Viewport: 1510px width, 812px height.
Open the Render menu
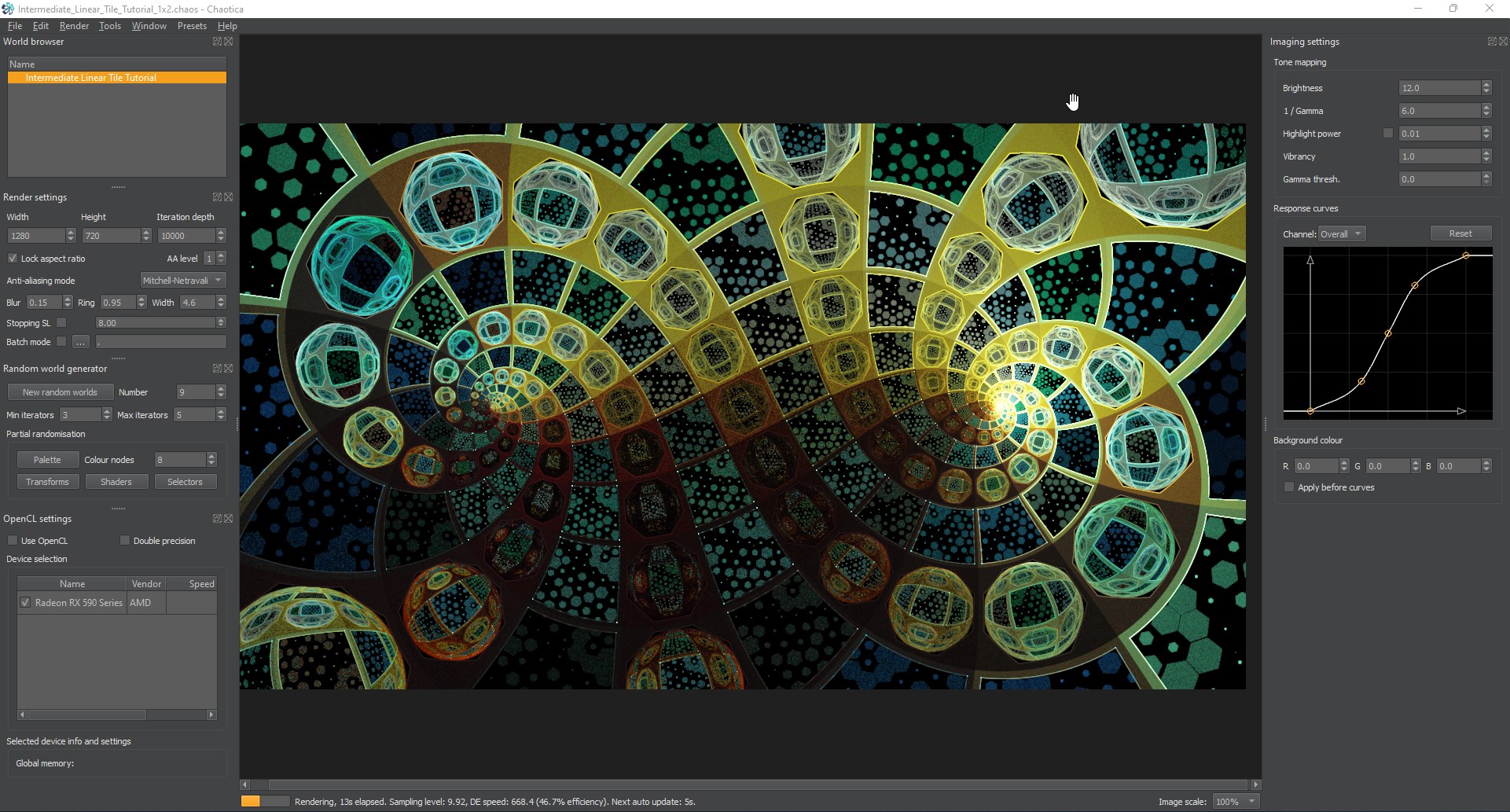click(74, 26)
